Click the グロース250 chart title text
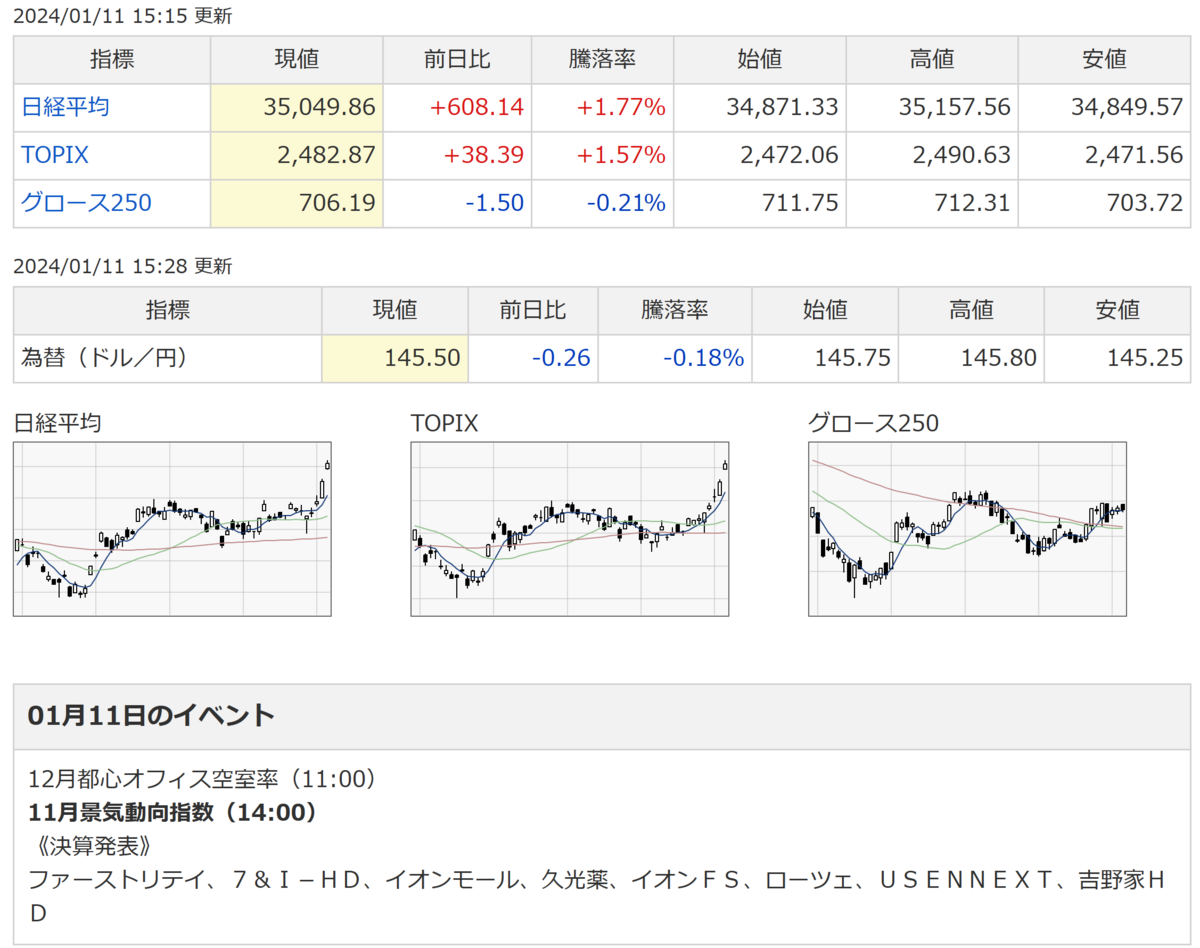Image resolution: width=1200 pixels, height=948 pixels. [x=873, y=423]
